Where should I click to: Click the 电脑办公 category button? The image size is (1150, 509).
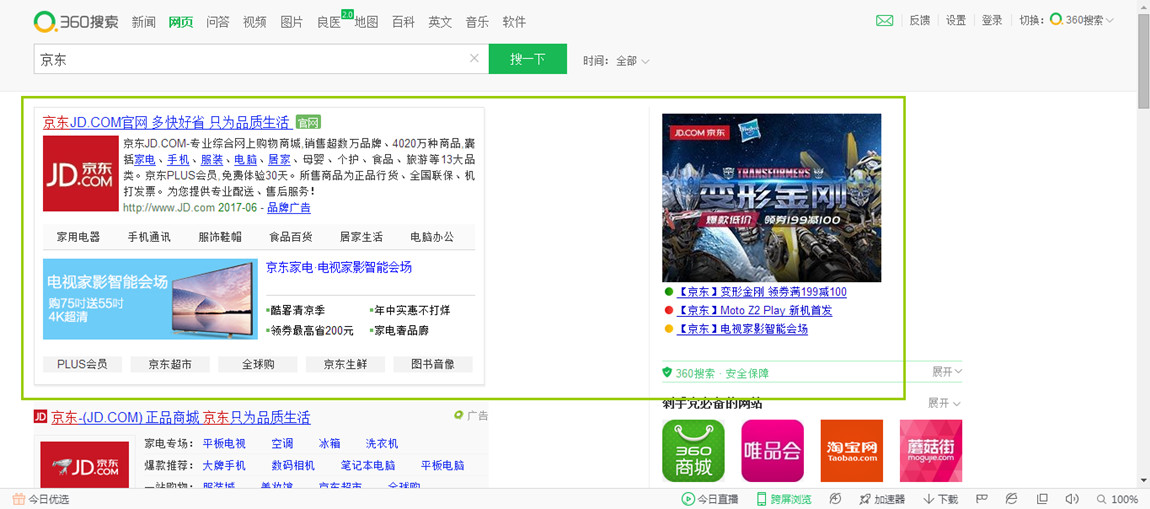click(x=432, y=237)
